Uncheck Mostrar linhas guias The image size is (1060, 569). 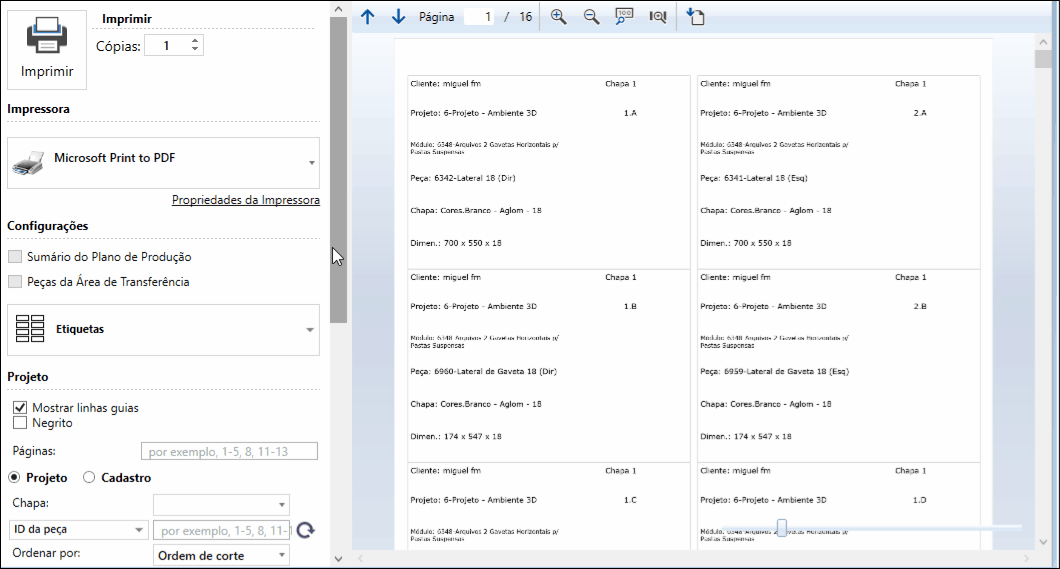pyautogui.click(x=20, y=407)
